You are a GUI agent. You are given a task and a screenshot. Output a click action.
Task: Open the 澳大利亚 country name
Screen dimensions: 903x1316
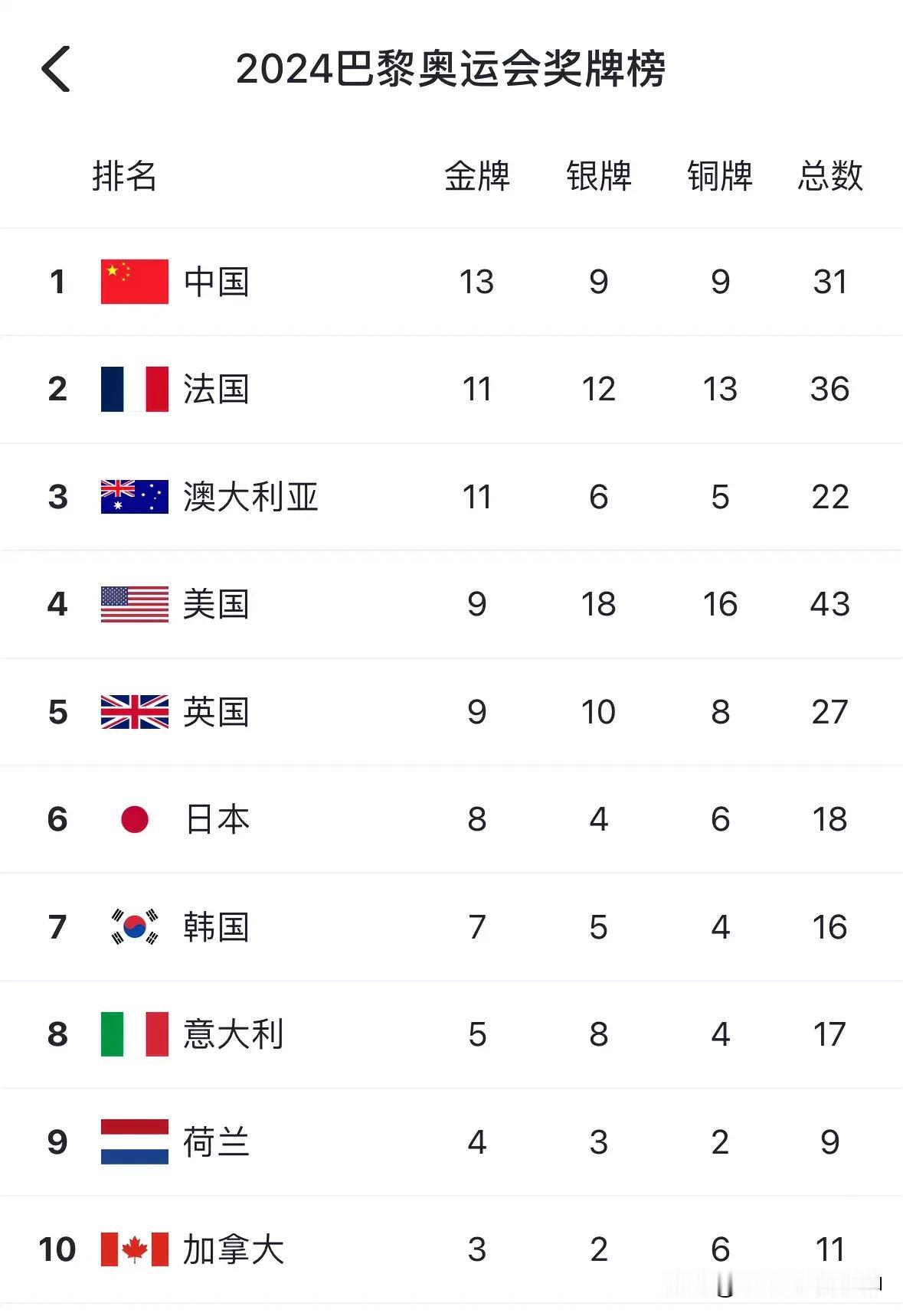point(250,497)
